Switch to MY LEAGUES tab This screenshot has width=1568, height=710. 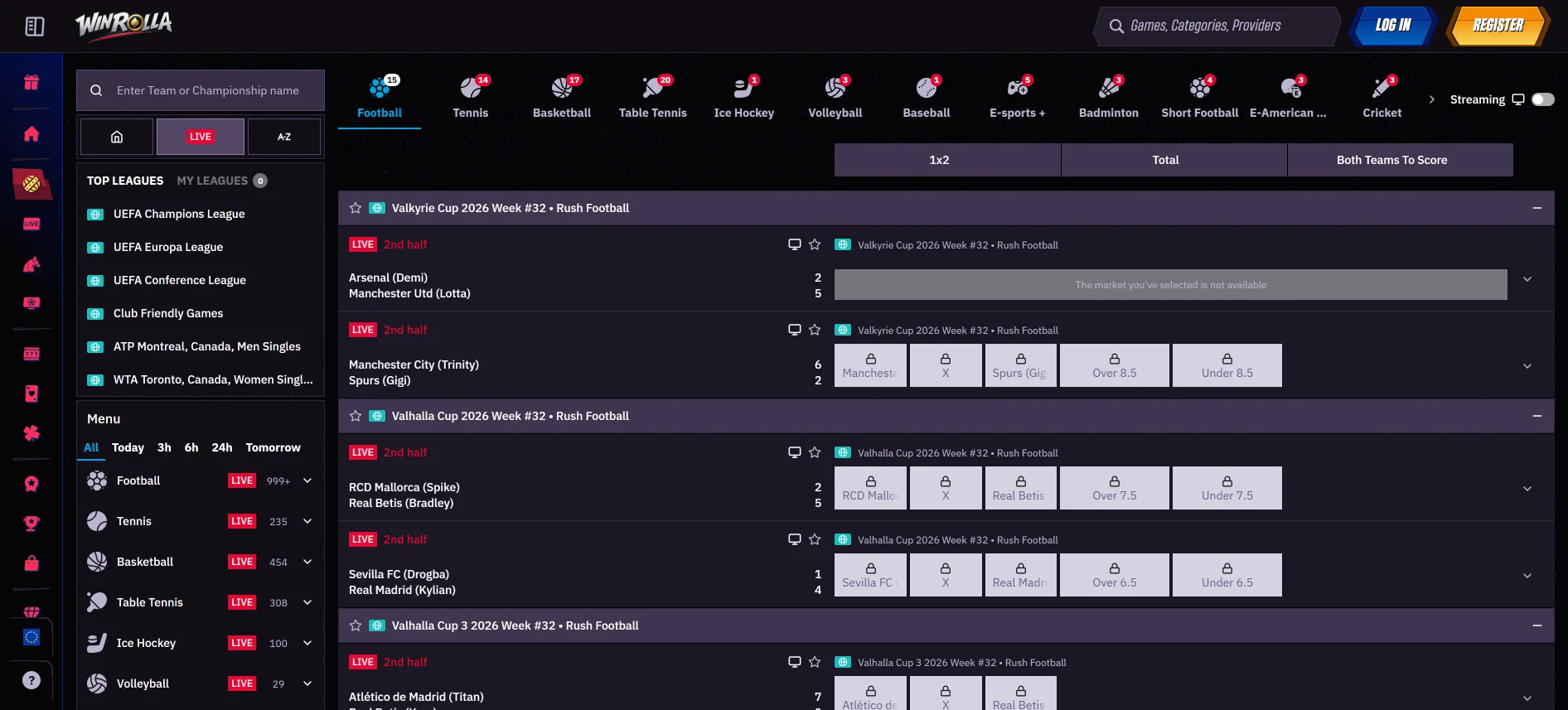(x=221, y=181)
